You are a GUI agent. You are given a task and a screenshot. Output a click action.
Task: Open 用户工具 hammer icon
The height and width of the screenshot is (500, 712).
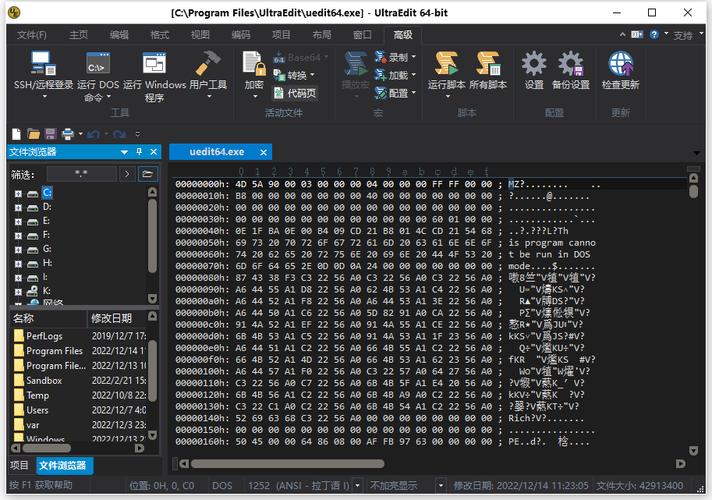(208, 64)
